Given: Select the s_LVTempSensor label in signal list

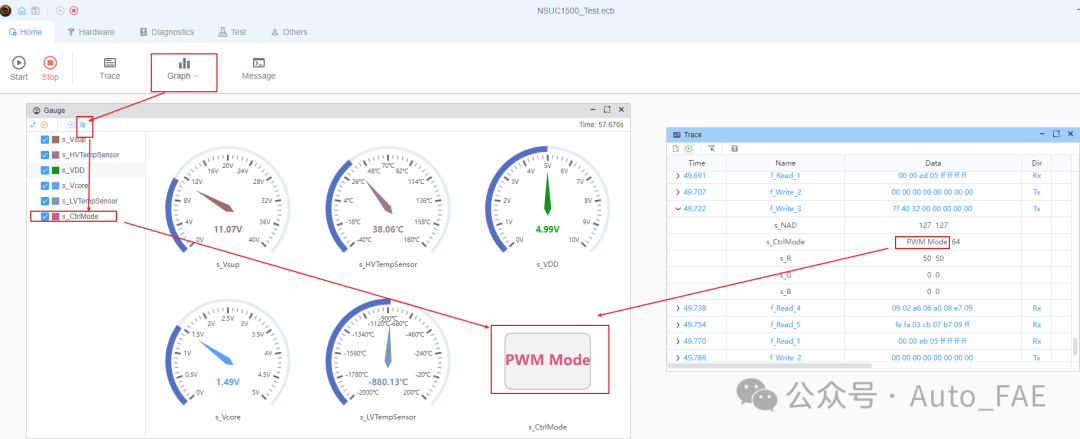Looking at the screenshot, I should tap(90, 201).
